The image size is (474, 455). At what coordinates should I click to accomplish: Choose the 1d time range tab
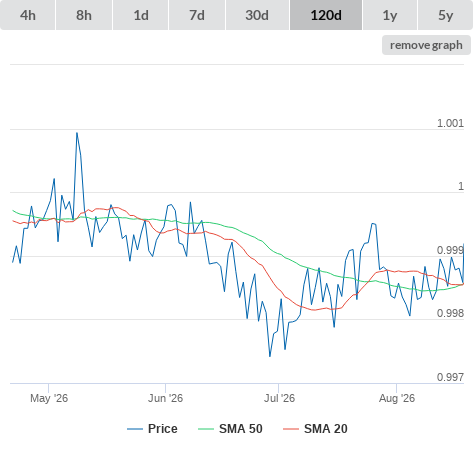pos(141,15)
